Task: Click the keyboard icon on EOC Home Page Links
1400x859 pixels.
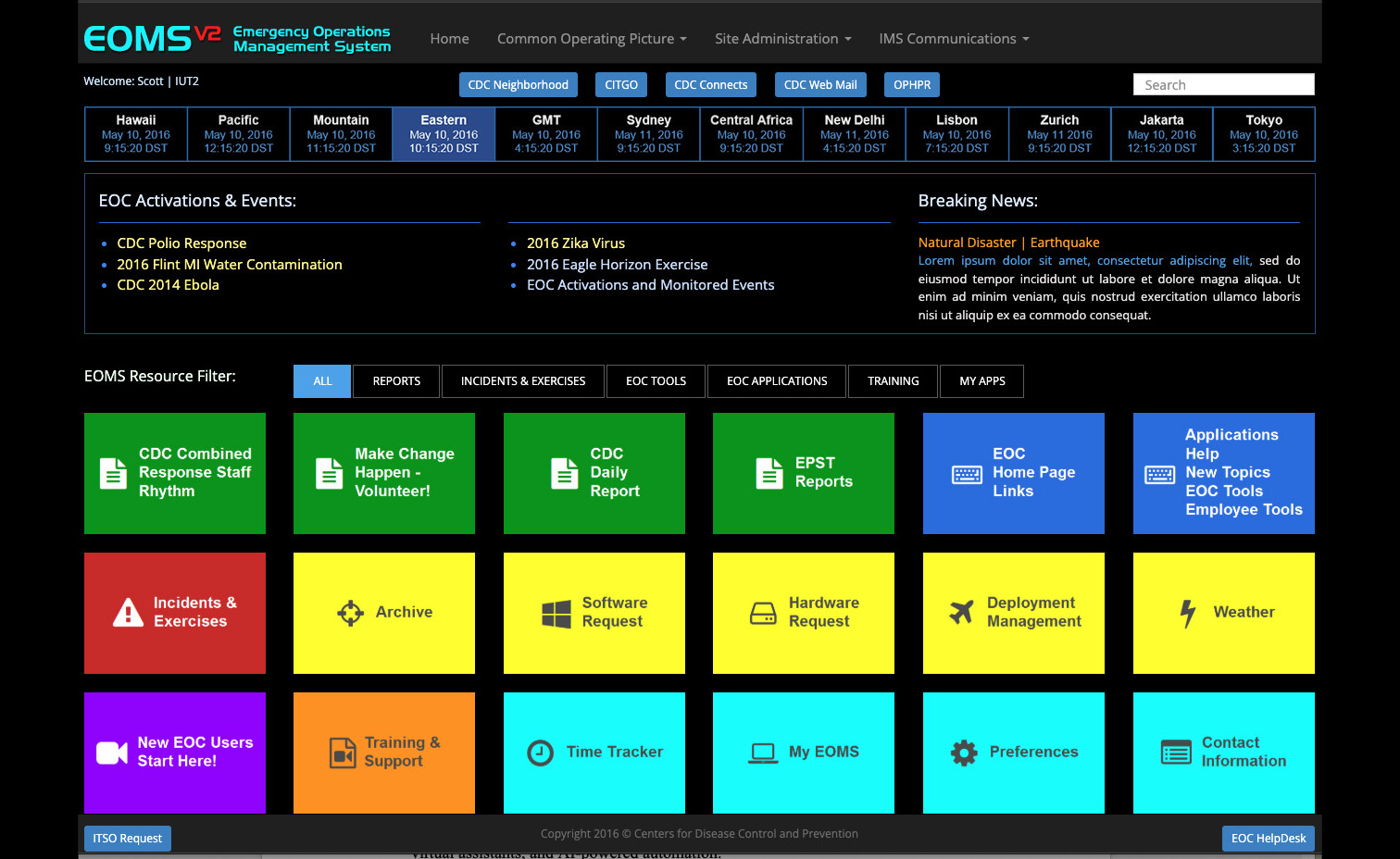Action: click(967, 474)
